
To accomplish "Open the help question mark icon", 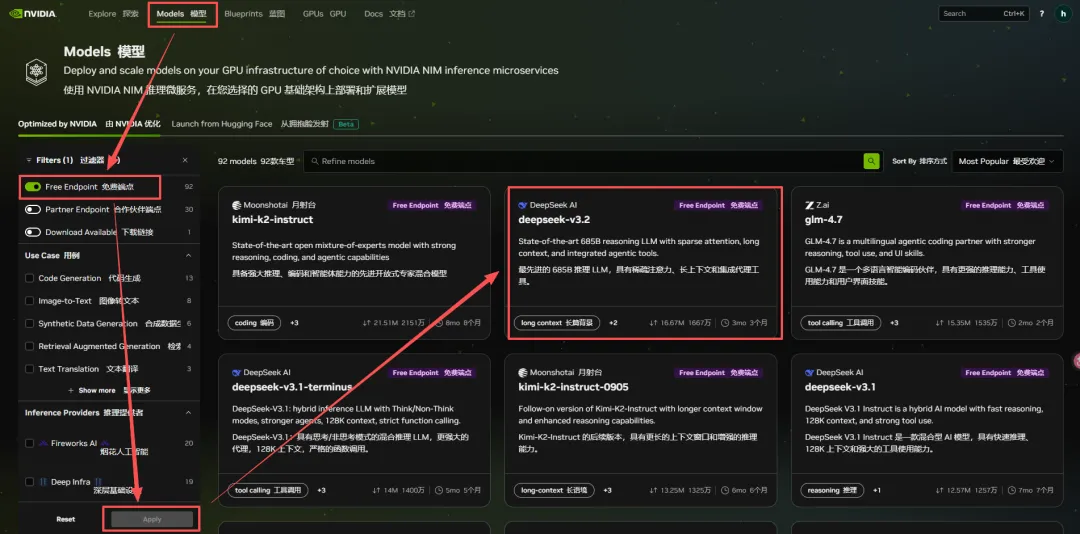I will click(1041, 14).
